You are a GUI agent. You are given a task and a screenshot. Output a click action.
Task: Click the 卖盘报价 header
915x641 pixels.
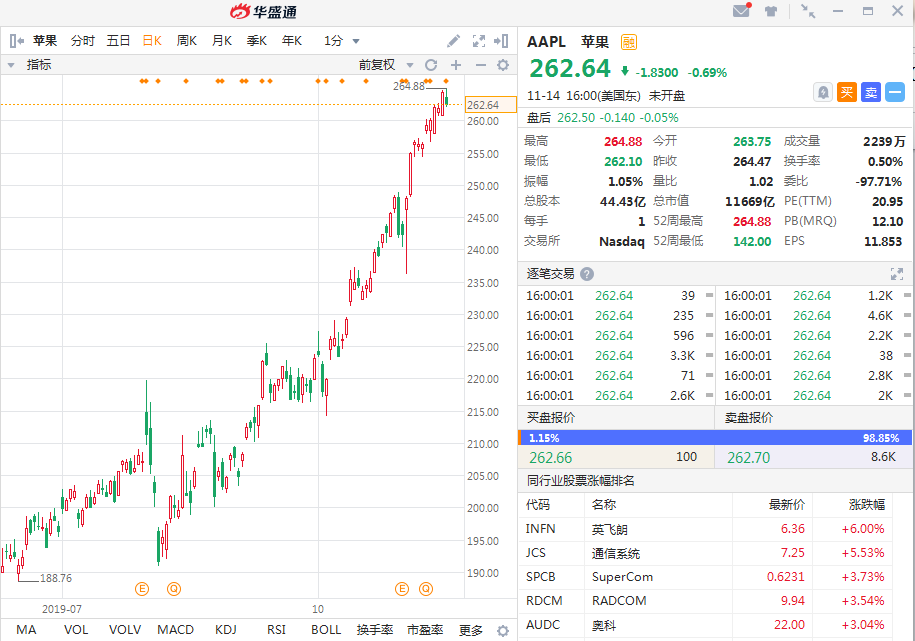[749, 417]
